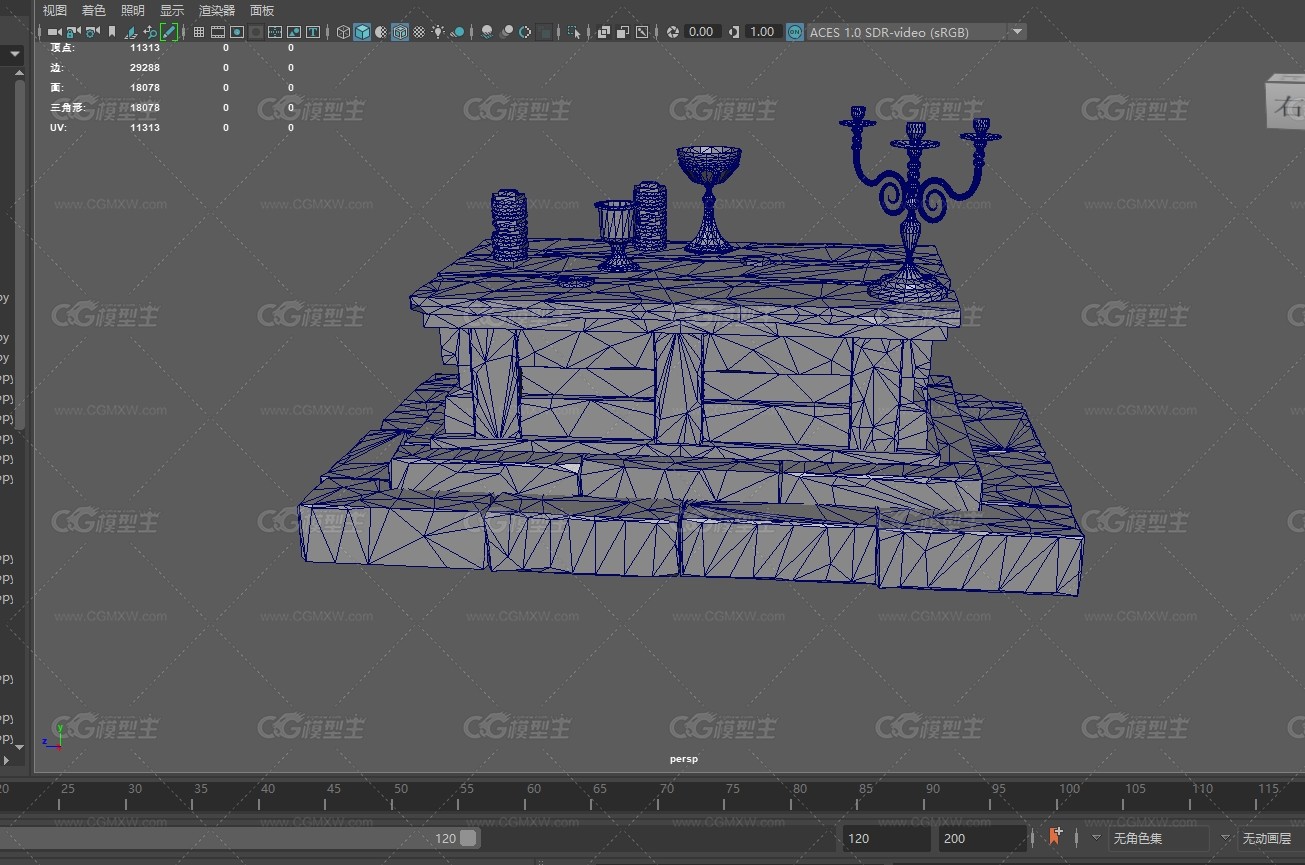
Task: Open the 视图 (View) menu
Action: [55, 10]
